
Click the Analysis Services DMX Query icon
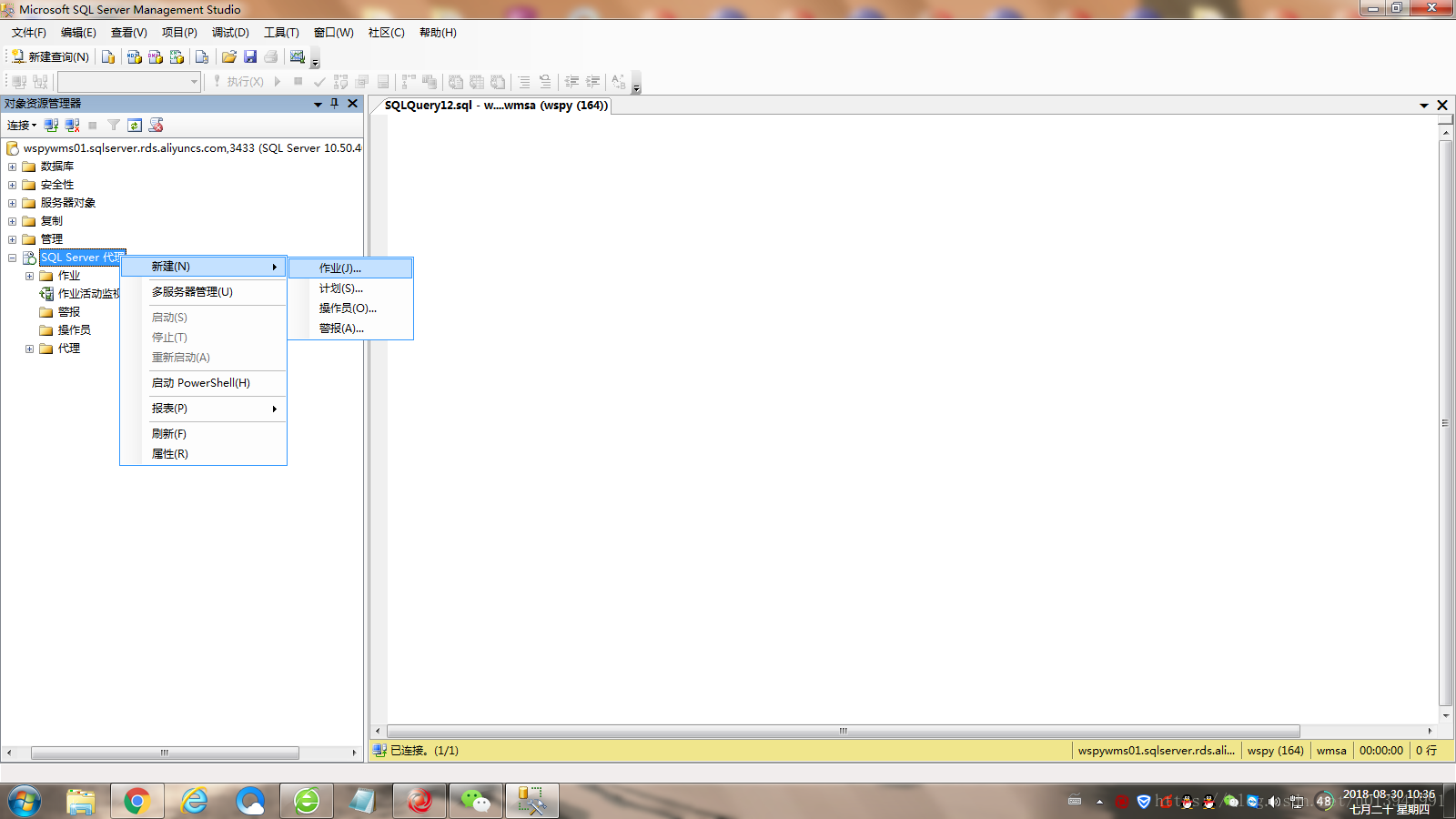156,56
